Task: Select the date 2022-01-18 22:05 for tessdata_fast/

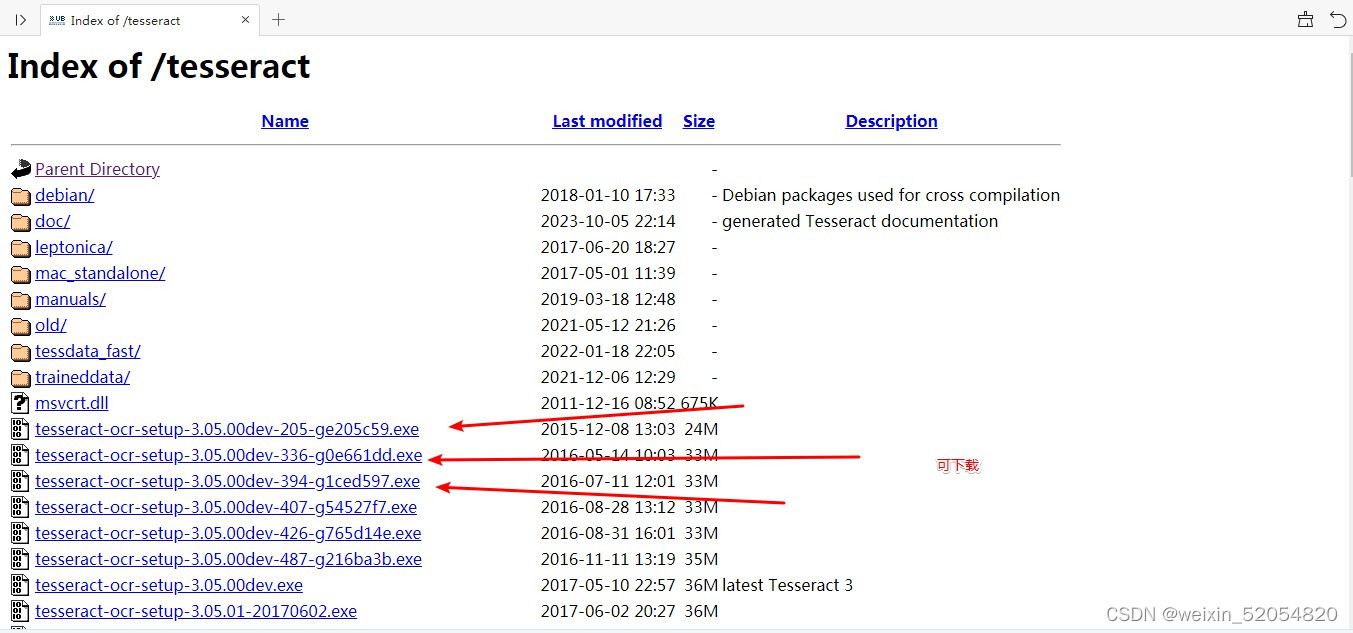Action: [x=608, y=351]
